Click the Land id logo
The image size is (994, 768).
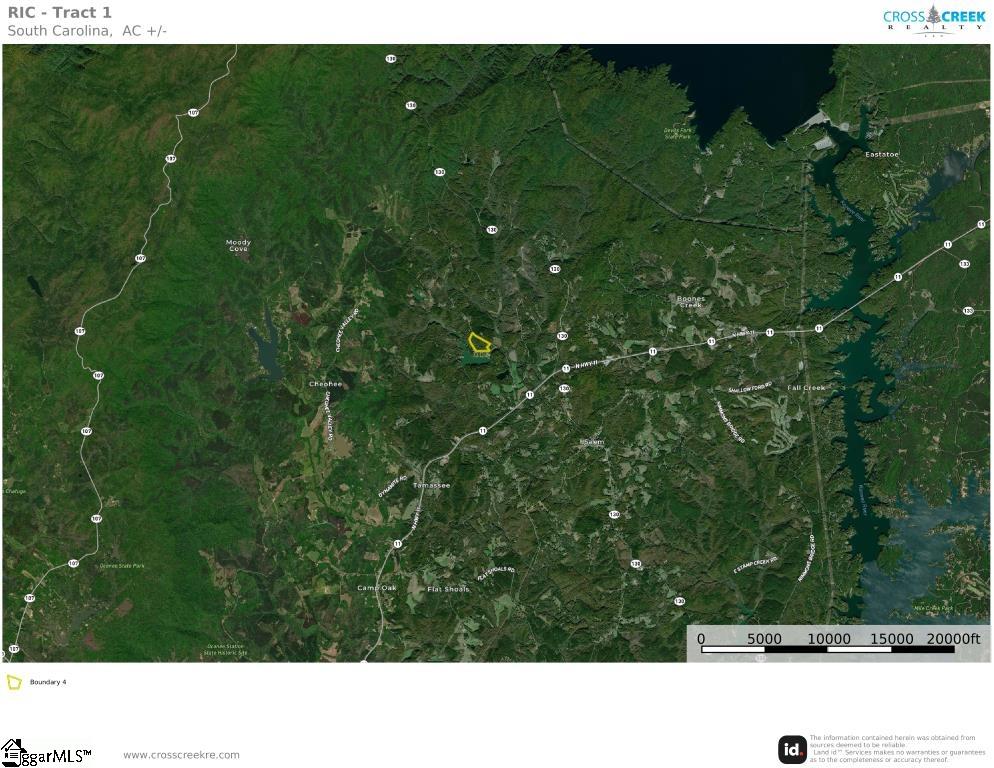click(792, 749)
